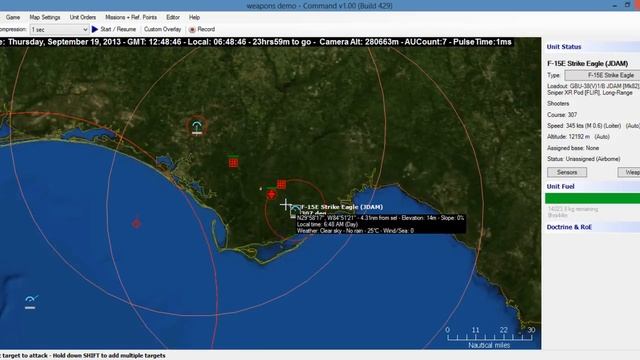Click the date and time status bar

coord(256,42)
